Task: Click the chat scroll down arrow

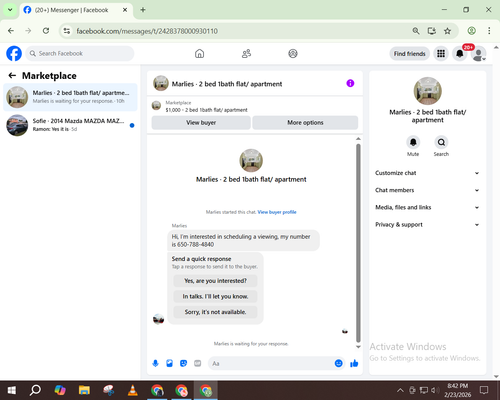Action: click(358, 347)
